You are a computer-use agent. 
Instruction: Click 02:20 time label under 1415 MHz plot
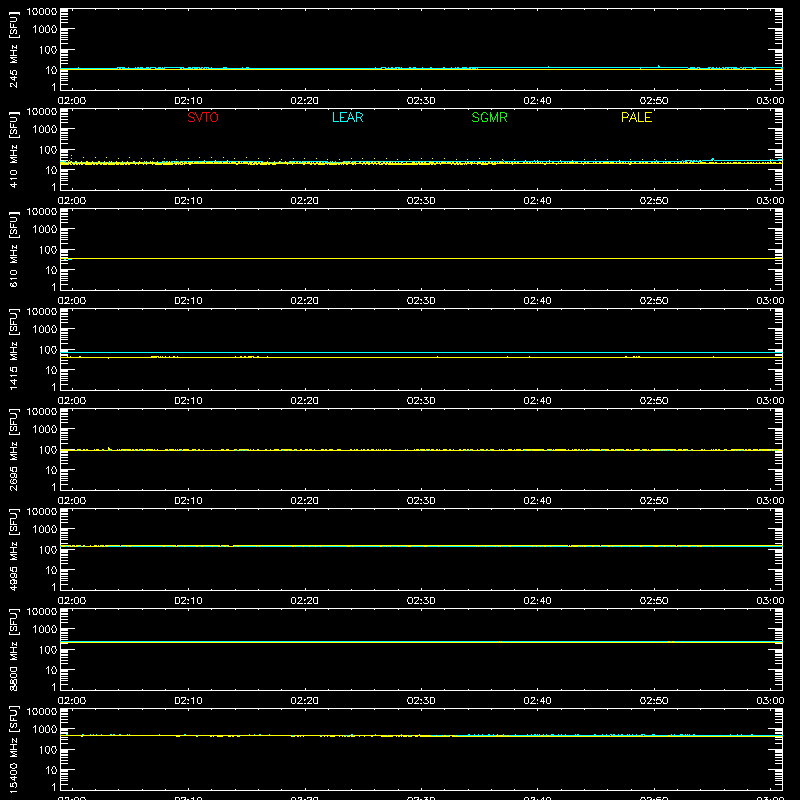(305, 401)
